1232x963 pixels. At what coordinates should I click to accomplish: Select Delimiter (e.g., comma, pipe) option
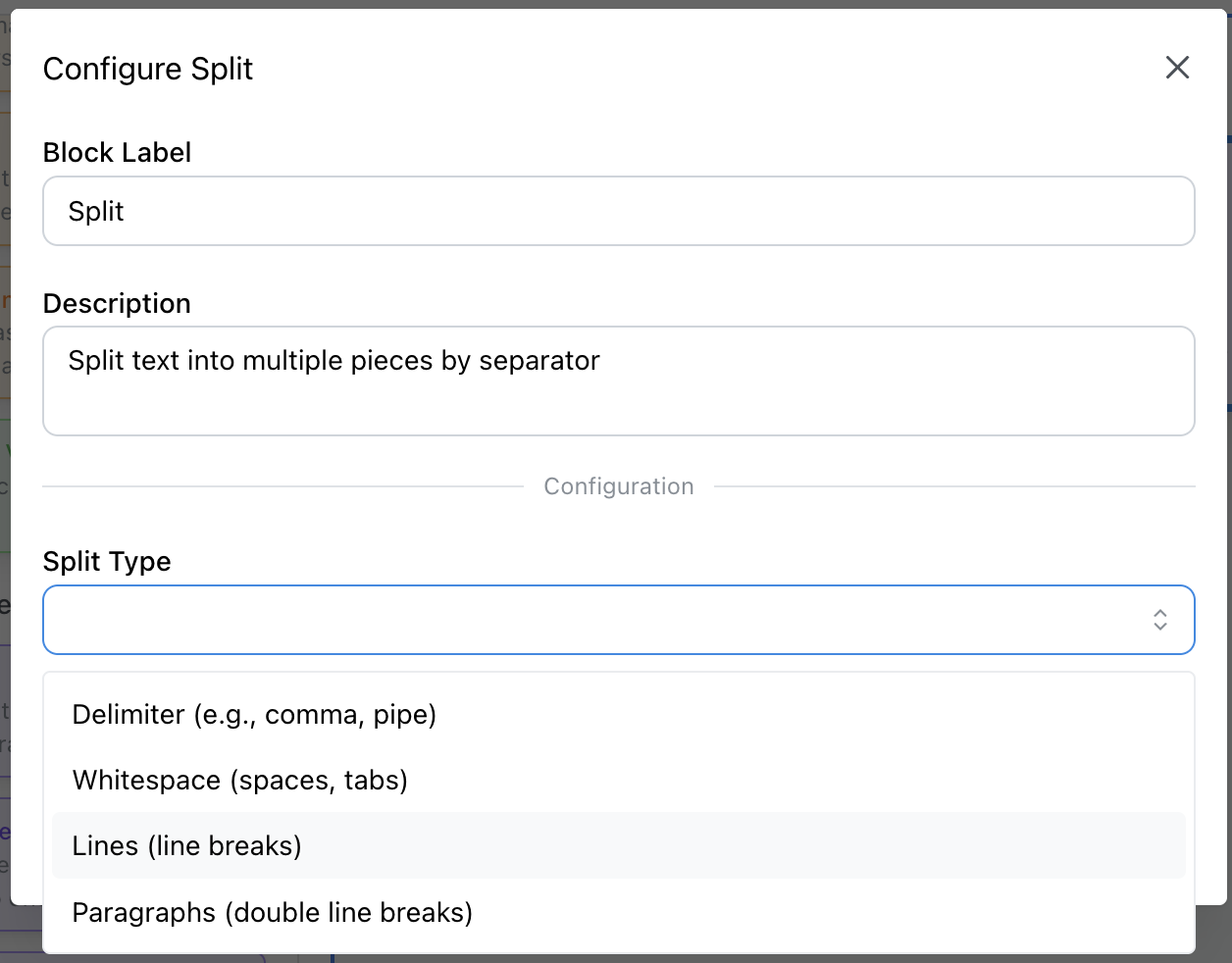254,714
